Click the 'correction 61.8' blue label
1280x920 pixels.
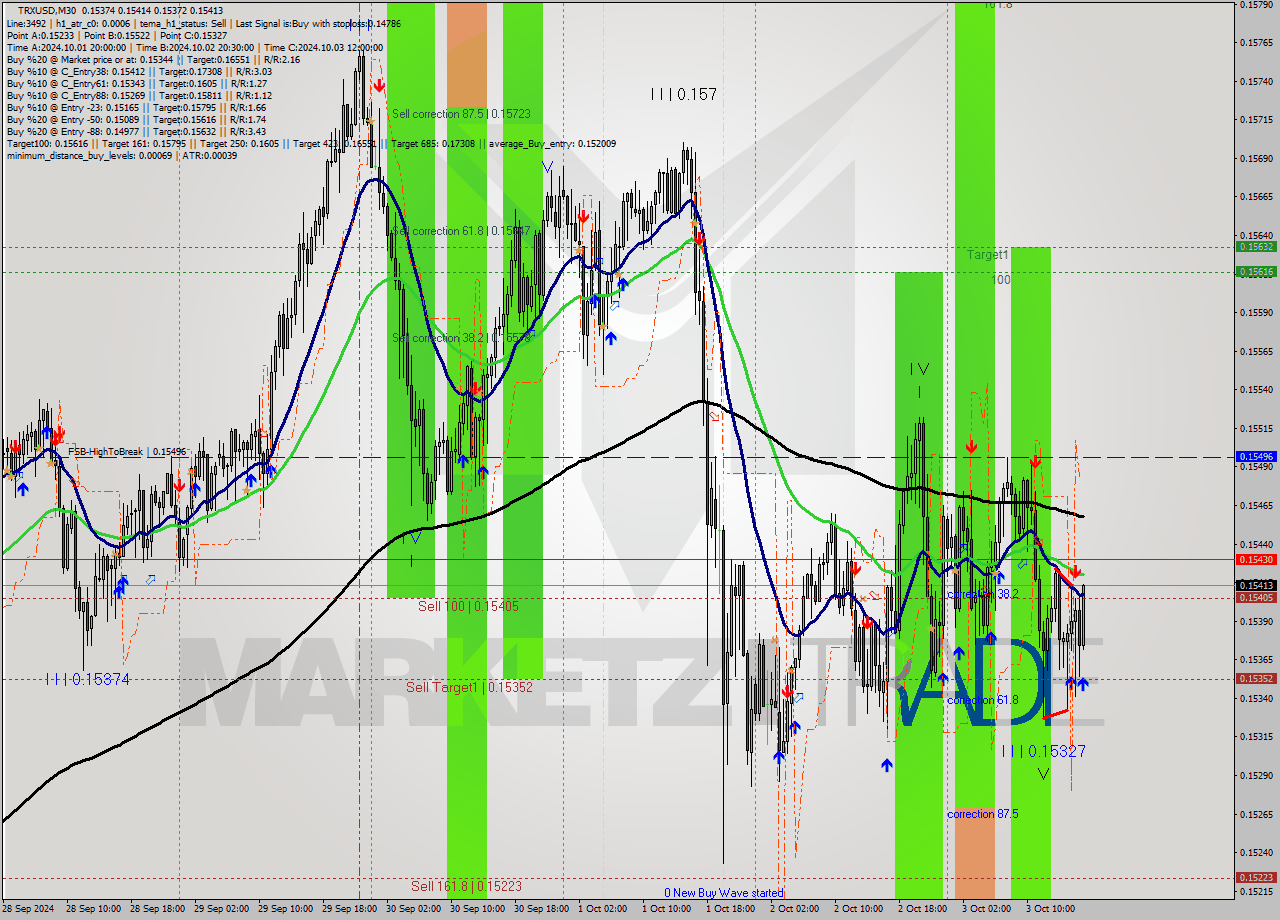(982, 700)
